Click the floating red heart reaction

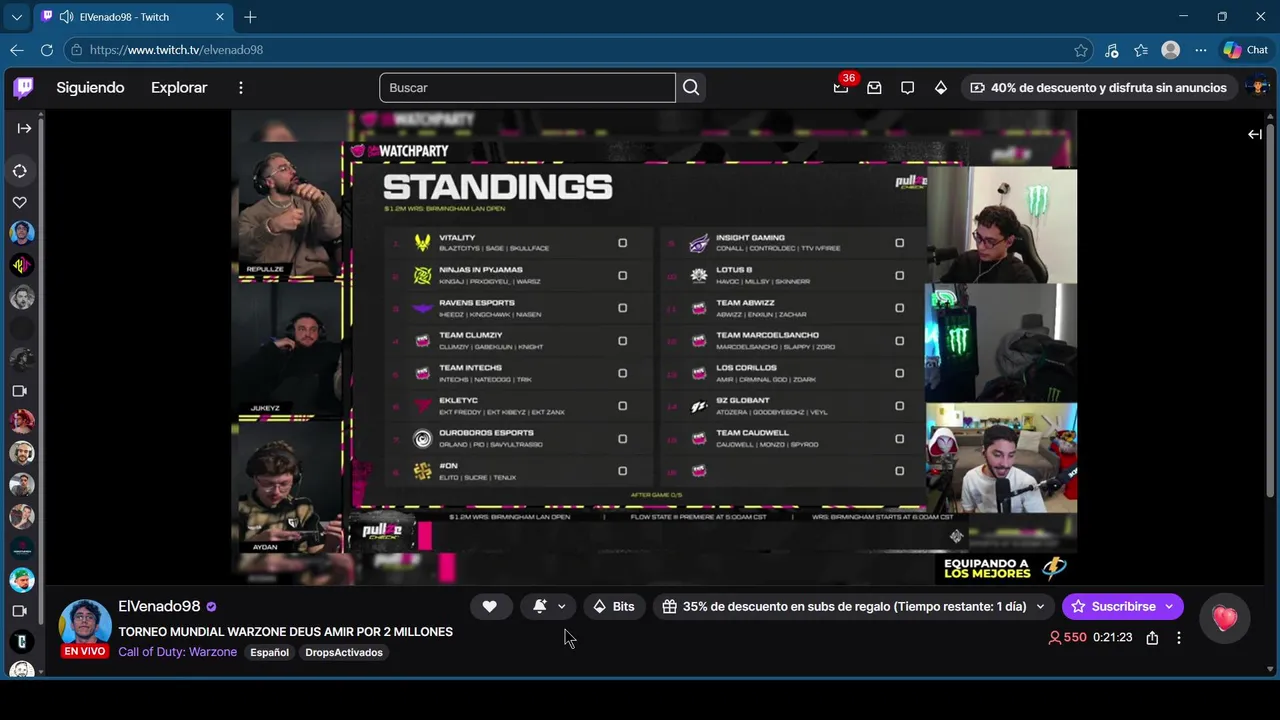click(x=1224, y=619)
